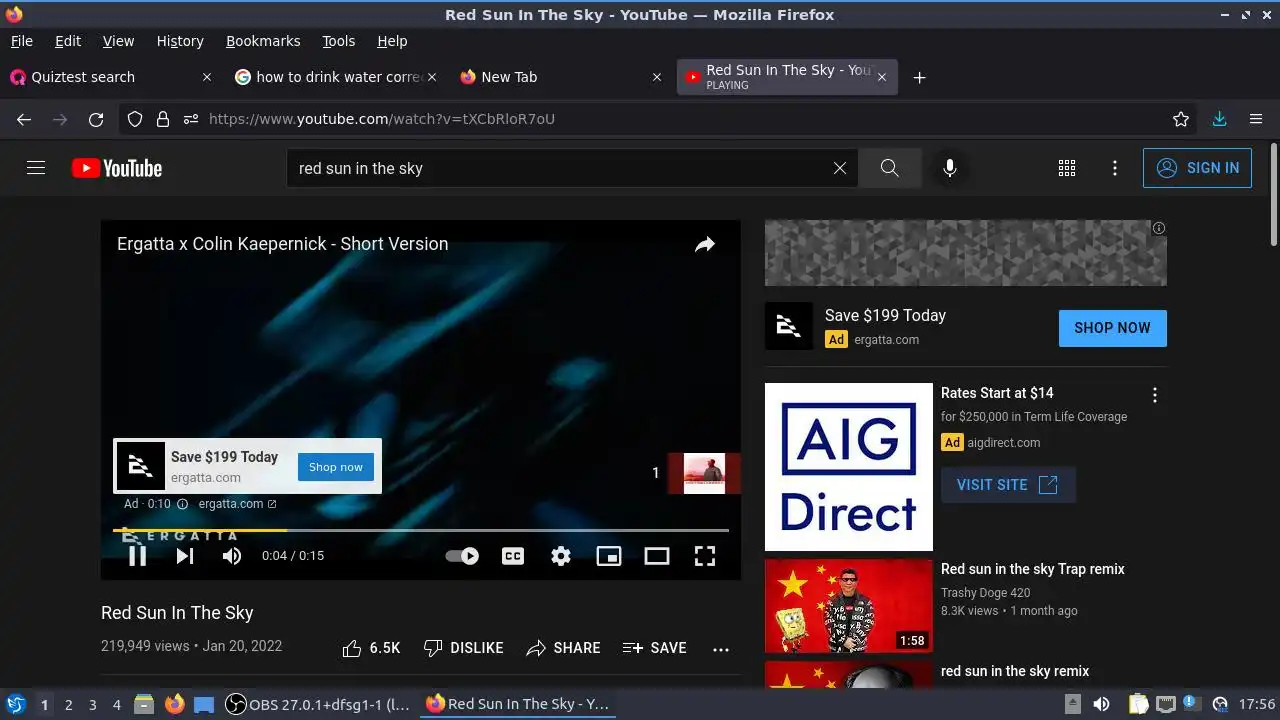1280x720 pixels.
Task: Open the YouTube guide hamburger menu
Action: pyautogui.click(x=36, y=168)
